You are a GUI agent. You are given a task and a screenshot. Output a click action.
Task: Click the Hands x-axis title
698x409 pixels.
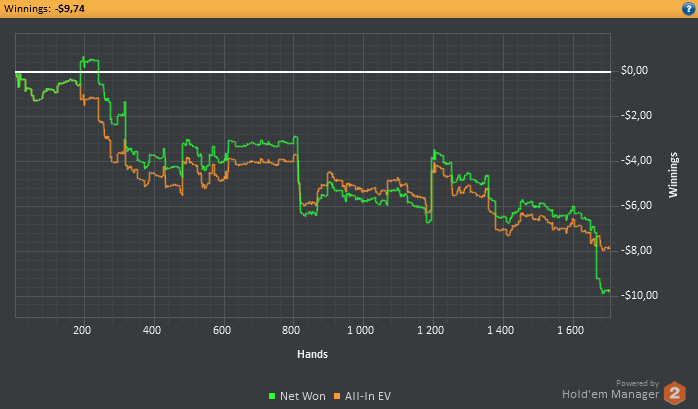click(312, 354)
